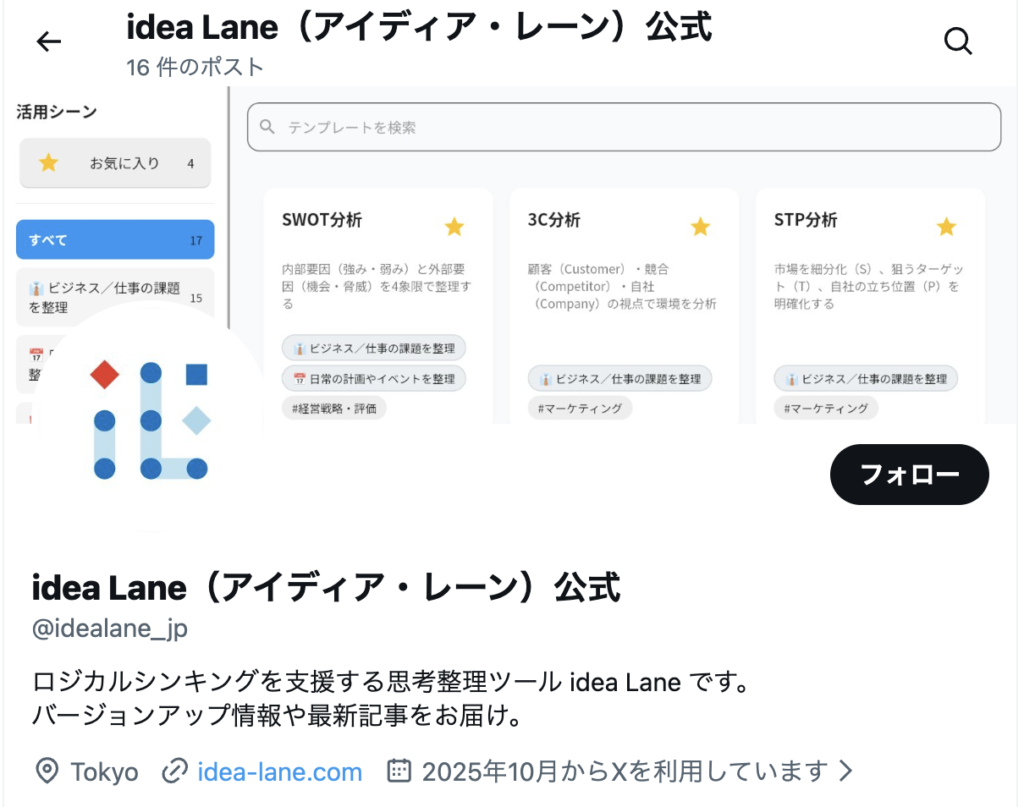Viewport: 1024px width, 807px height.
Task: Click the link icon beside idea-lane.com
Action: (176, 771)
